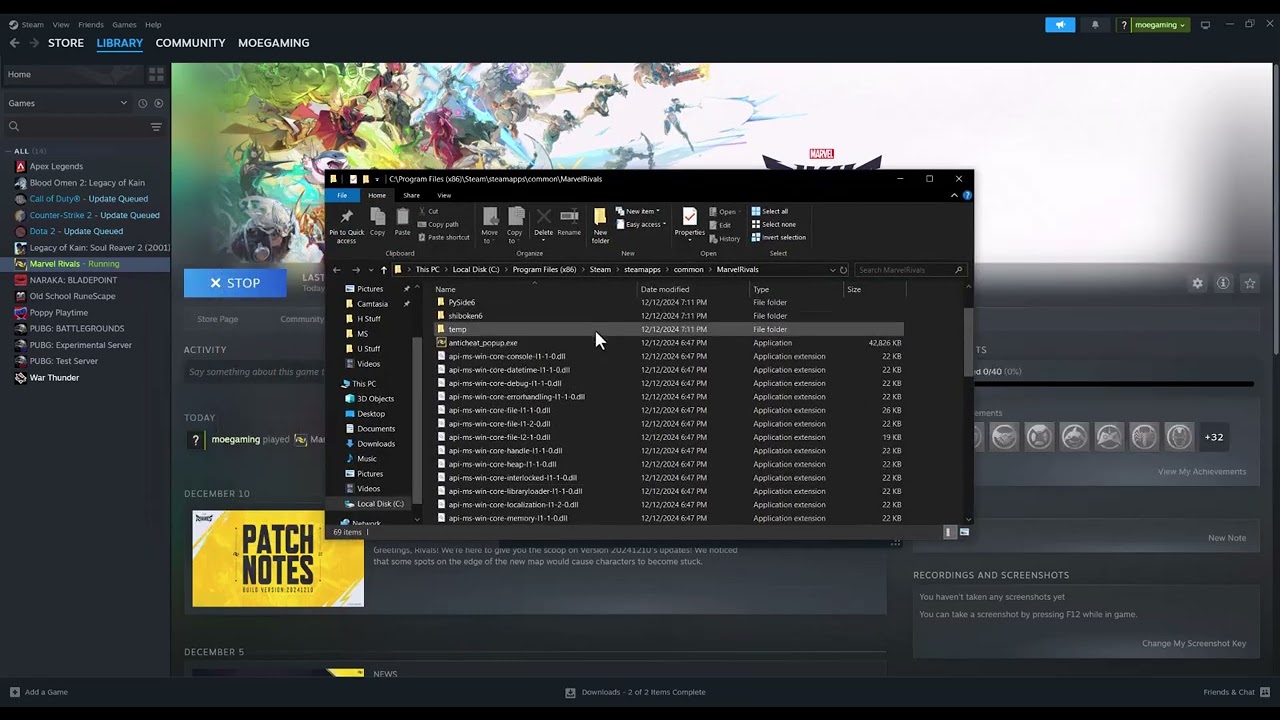Click the Search MarvelRivals field

(x=910, y=270)
